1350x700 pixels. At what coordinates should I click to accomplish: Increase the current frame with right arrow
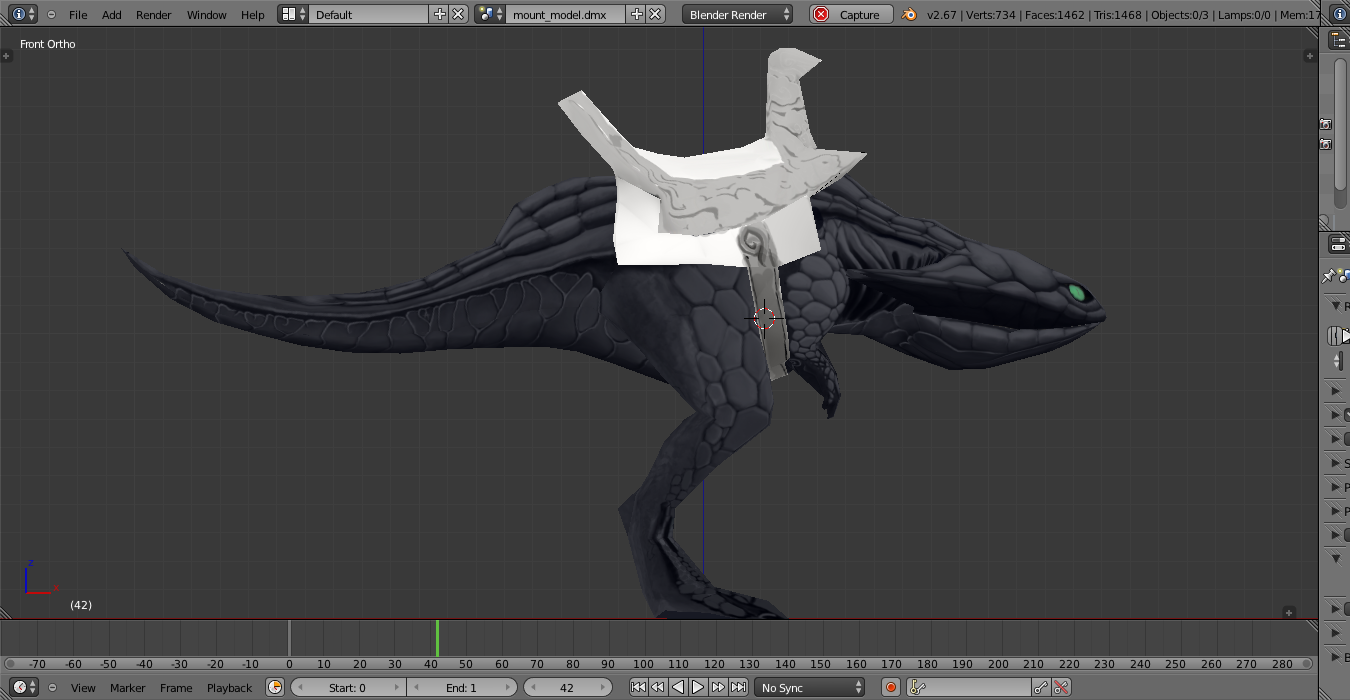603,687
